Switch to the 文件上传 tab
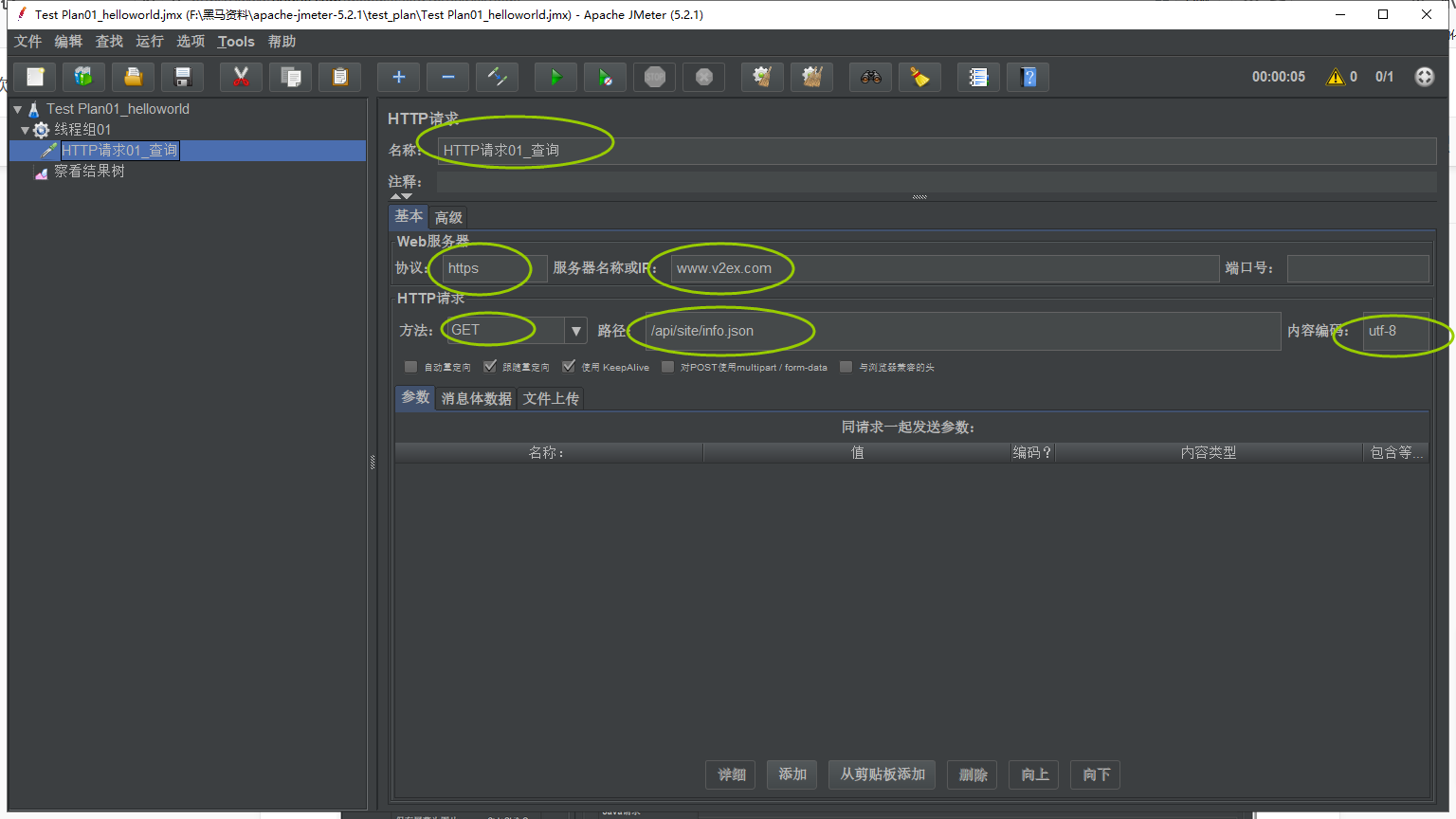The image size is (1456, 819). tap(551, 399)
